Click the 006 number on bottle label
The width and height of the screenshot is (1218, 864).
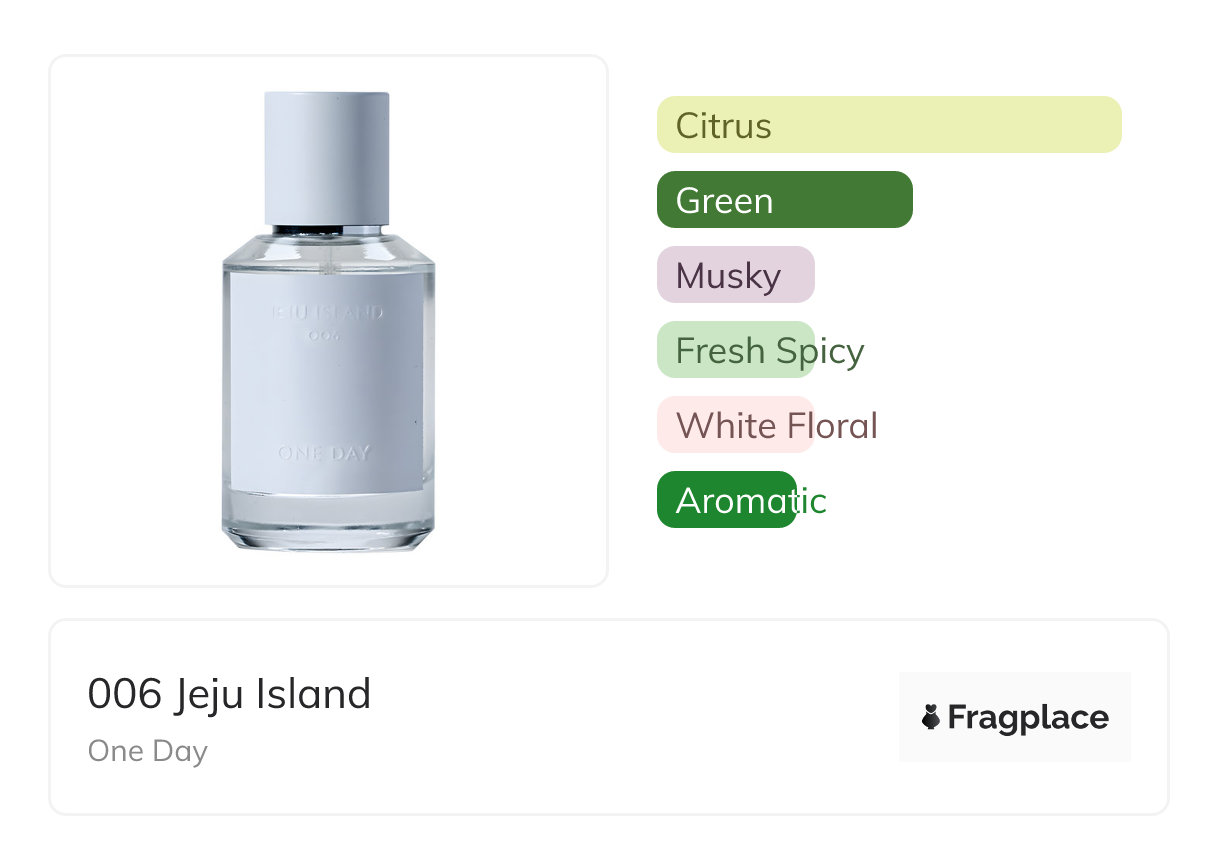point(326,337)
